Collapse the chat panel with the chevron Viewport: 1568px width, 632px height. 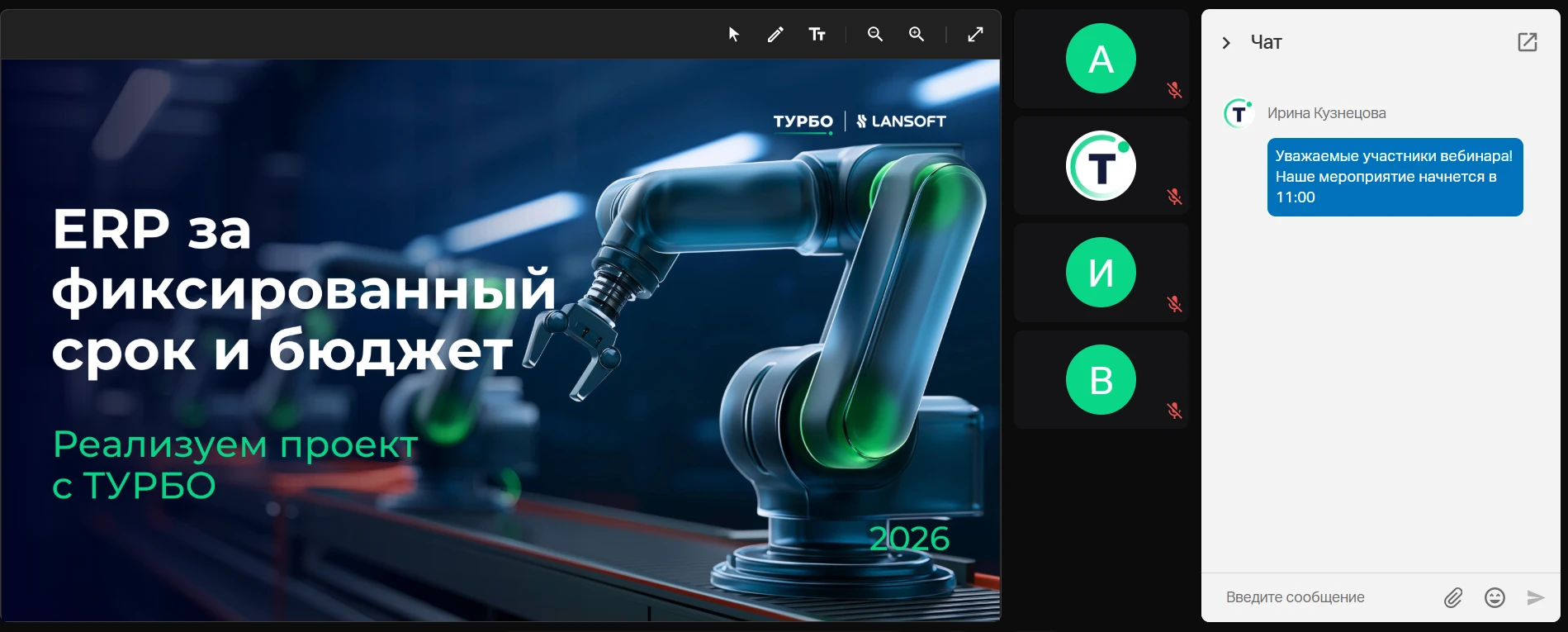pos(1226,43)
